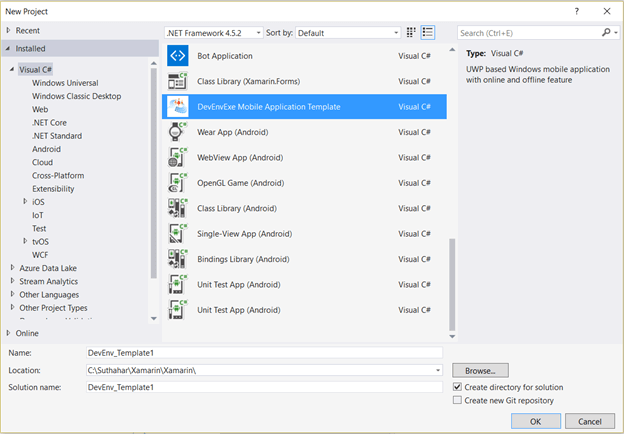Click the template list vertical scrollbar thumb
The width and height of the screenshot is (624, 434).
[452, 284]
